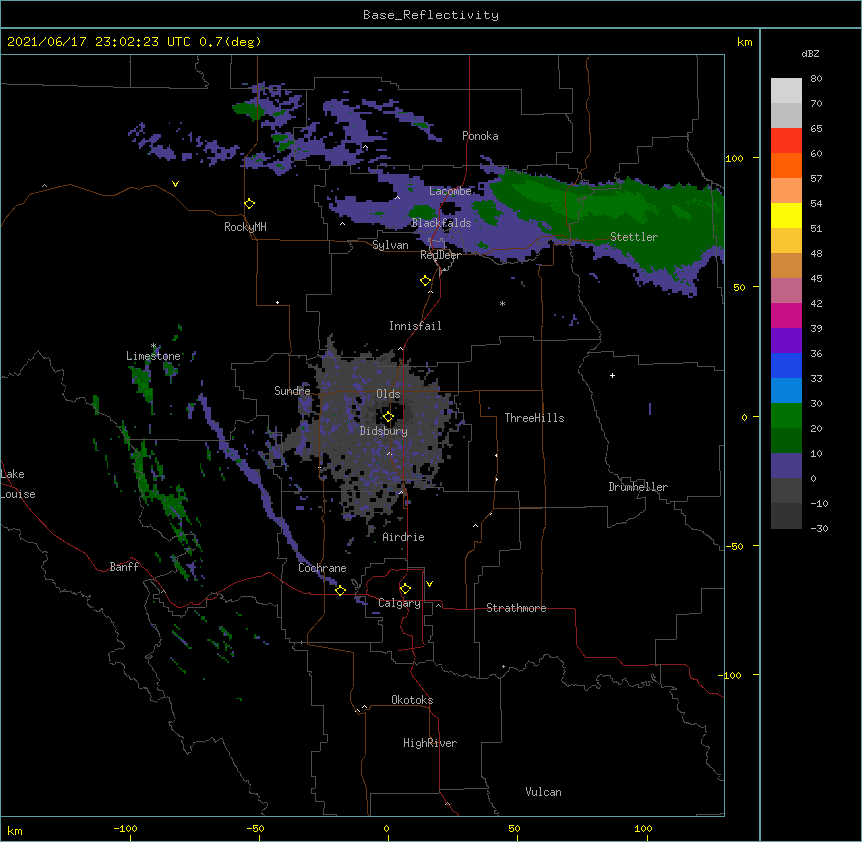Click the yellow diamond marker under the Cochrane label
862x842 pixels.
(340, 590)
